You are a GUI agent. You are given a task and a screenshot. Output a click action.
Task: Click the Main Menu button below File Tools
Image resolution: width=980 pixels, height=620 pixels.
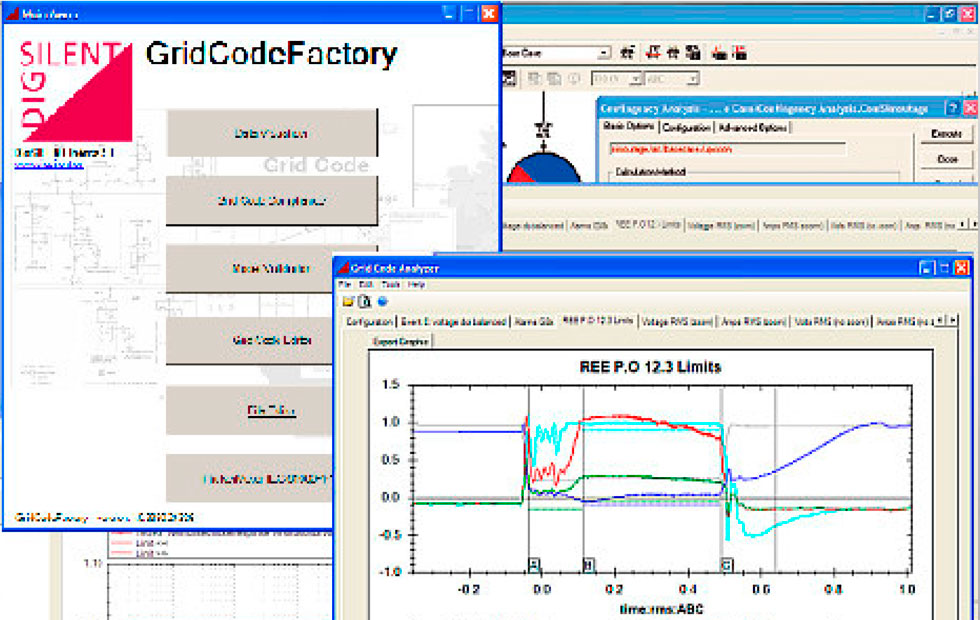click(x=250, y=479)
